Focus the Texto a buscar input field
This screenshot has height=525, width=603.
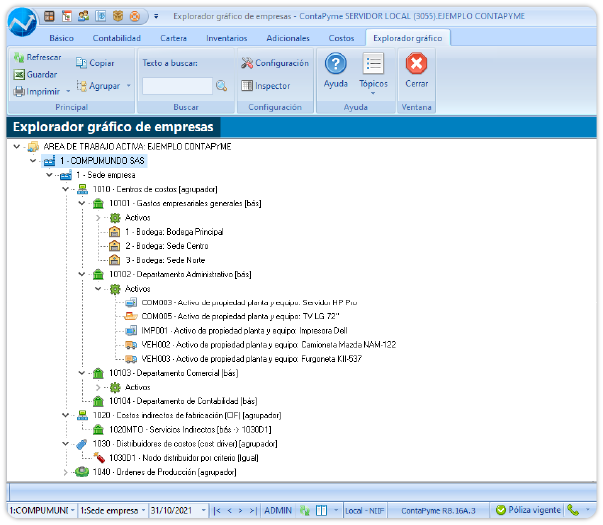coord(177,86)
